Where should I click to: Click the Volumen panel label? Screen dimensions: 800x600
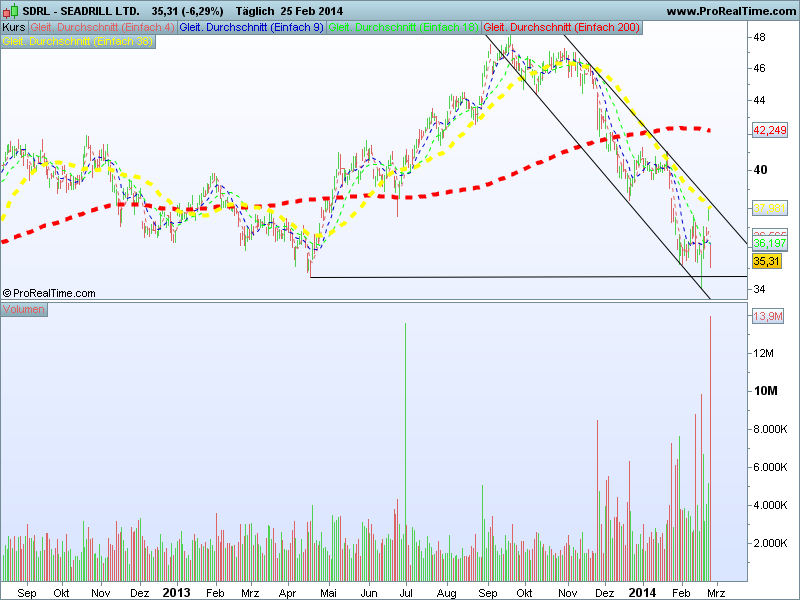pos(24,309)
